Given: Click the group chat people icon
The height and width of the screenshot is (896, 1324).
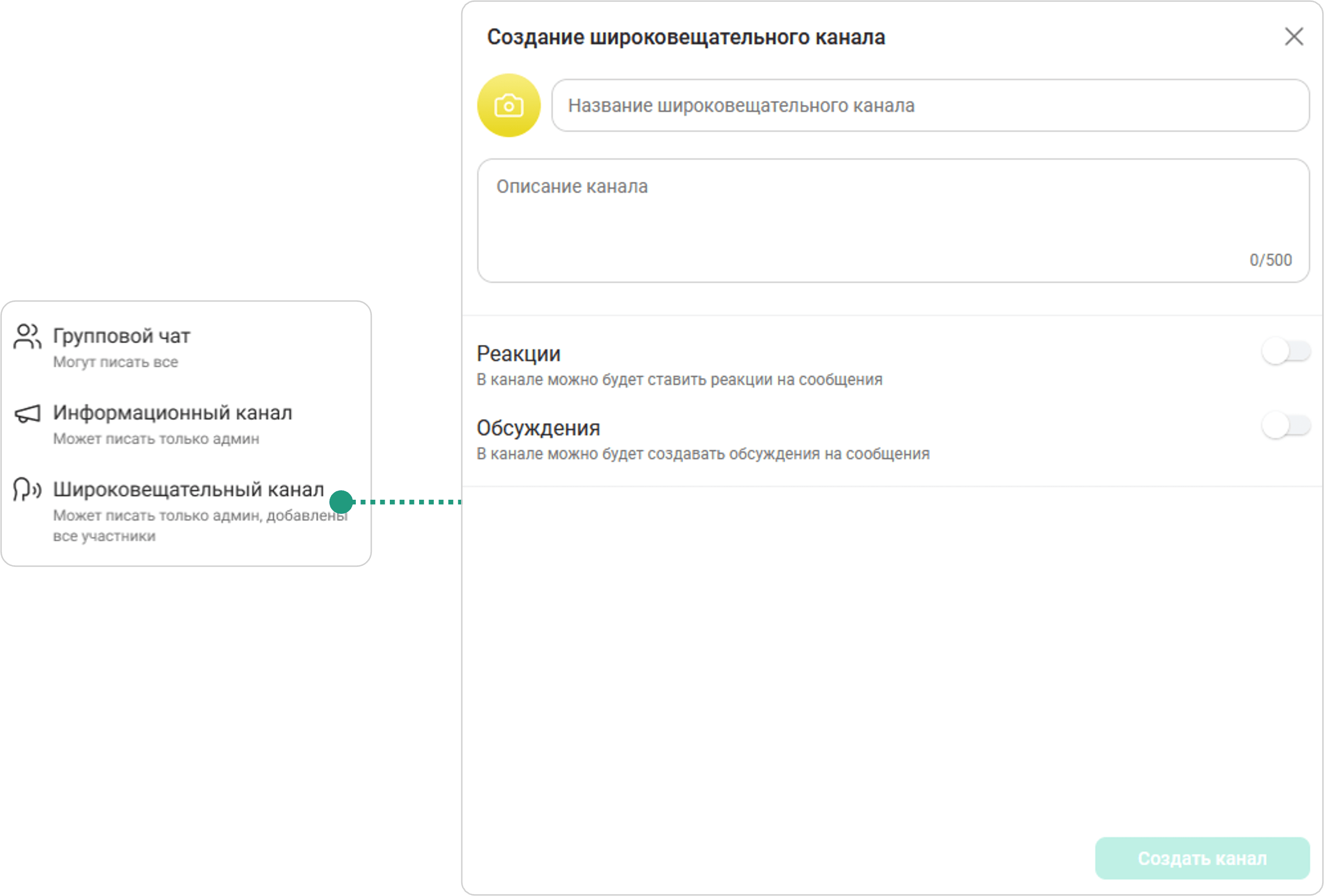Looking at the screenshot, I should 27,336.
